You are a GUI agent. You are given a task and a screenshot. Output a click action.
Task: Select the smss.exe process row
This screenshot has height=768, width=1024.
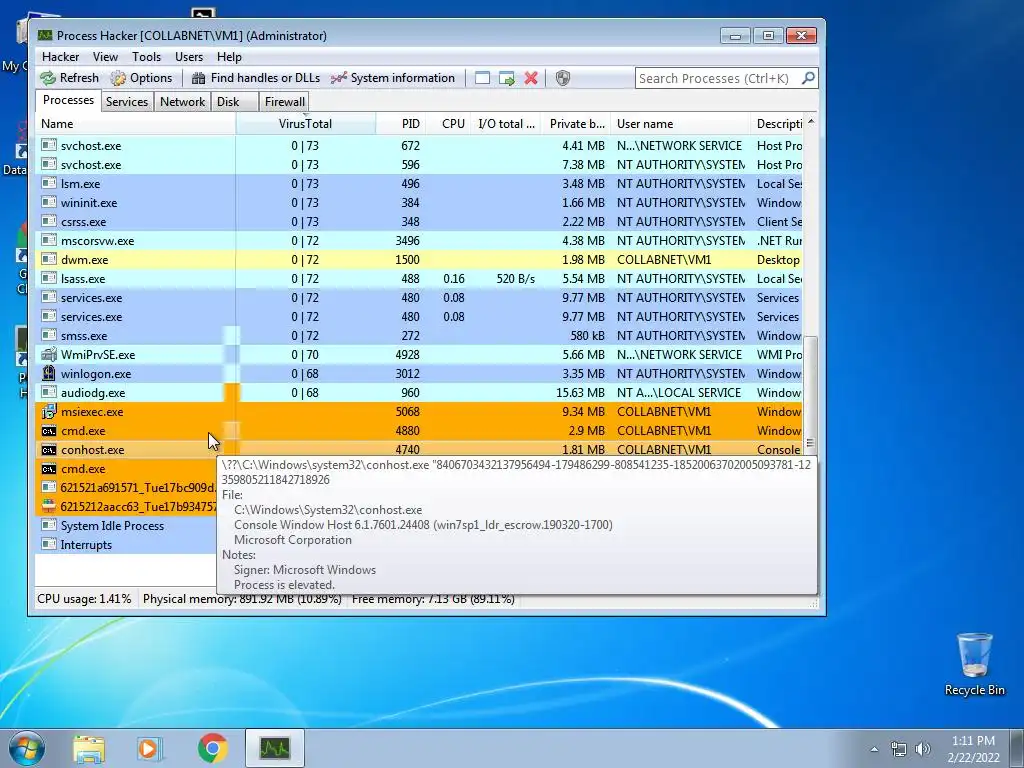[419, 336]
